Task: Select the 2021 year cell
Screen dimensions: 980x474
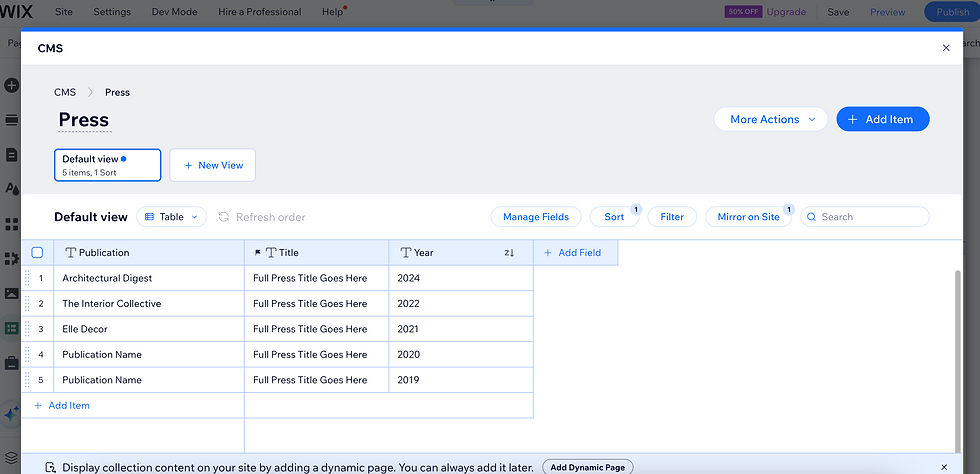Action: (x=461, y=329)
